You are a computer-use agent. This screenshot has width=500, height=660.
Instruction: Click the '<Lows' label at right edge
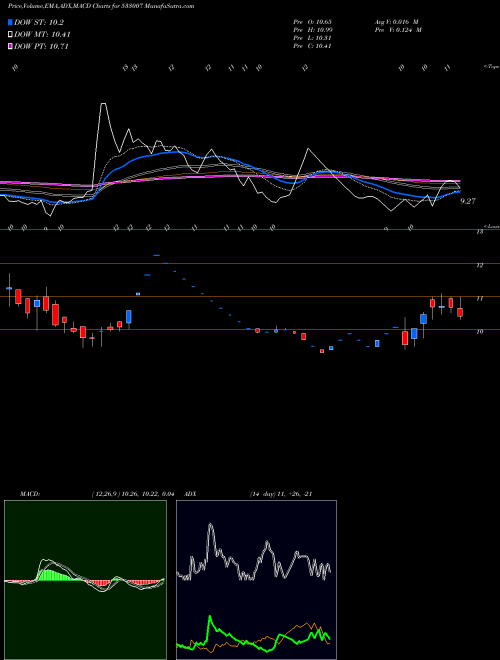click(491, 226)
